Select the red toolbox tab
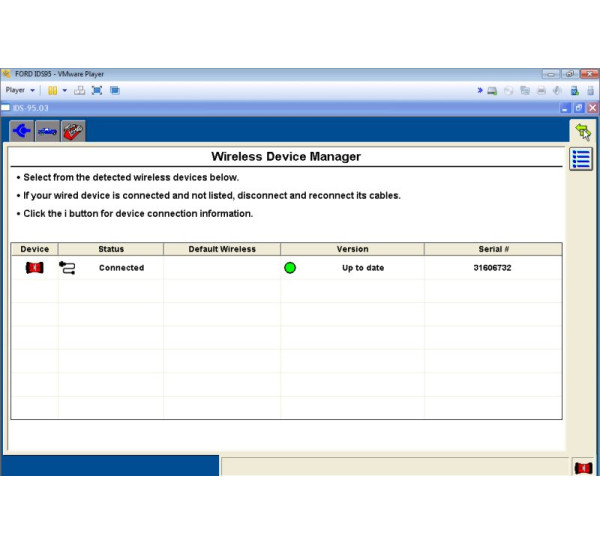Screen dimensions: 600x545 coord(72,131)
